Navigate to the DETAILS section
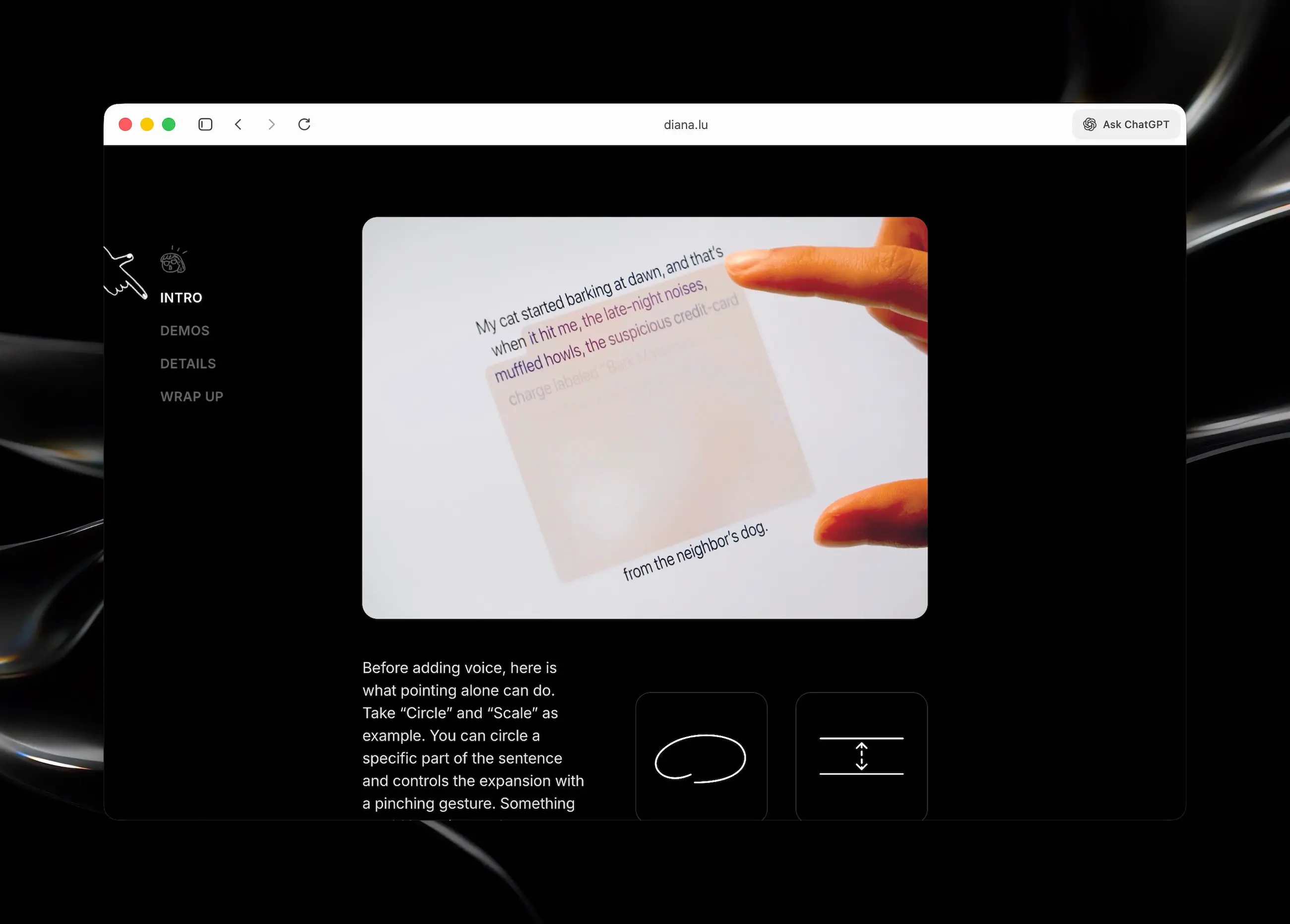This screenshot has width=1290, height=924. (188, 364)
